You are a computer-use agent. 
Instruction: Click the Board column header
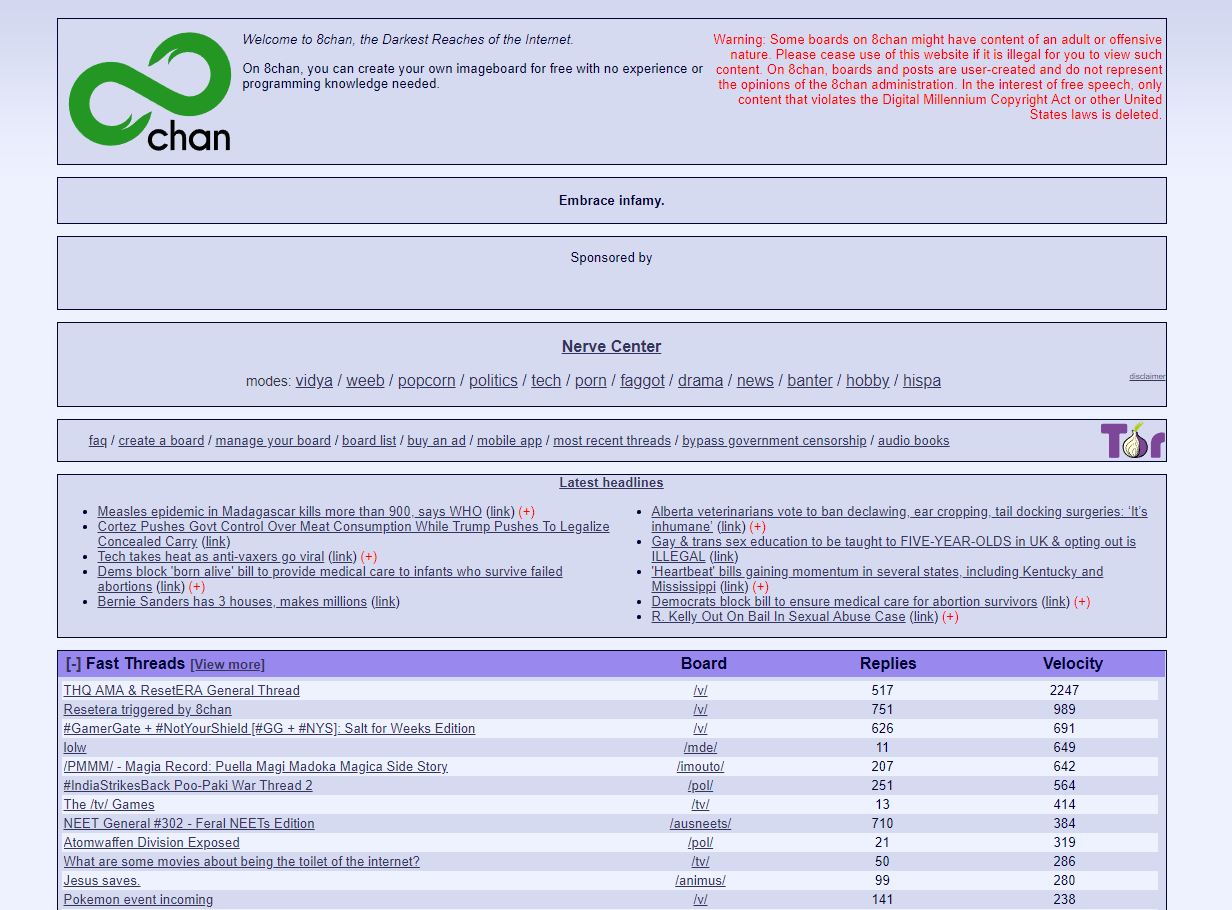(x=704, y=664)
